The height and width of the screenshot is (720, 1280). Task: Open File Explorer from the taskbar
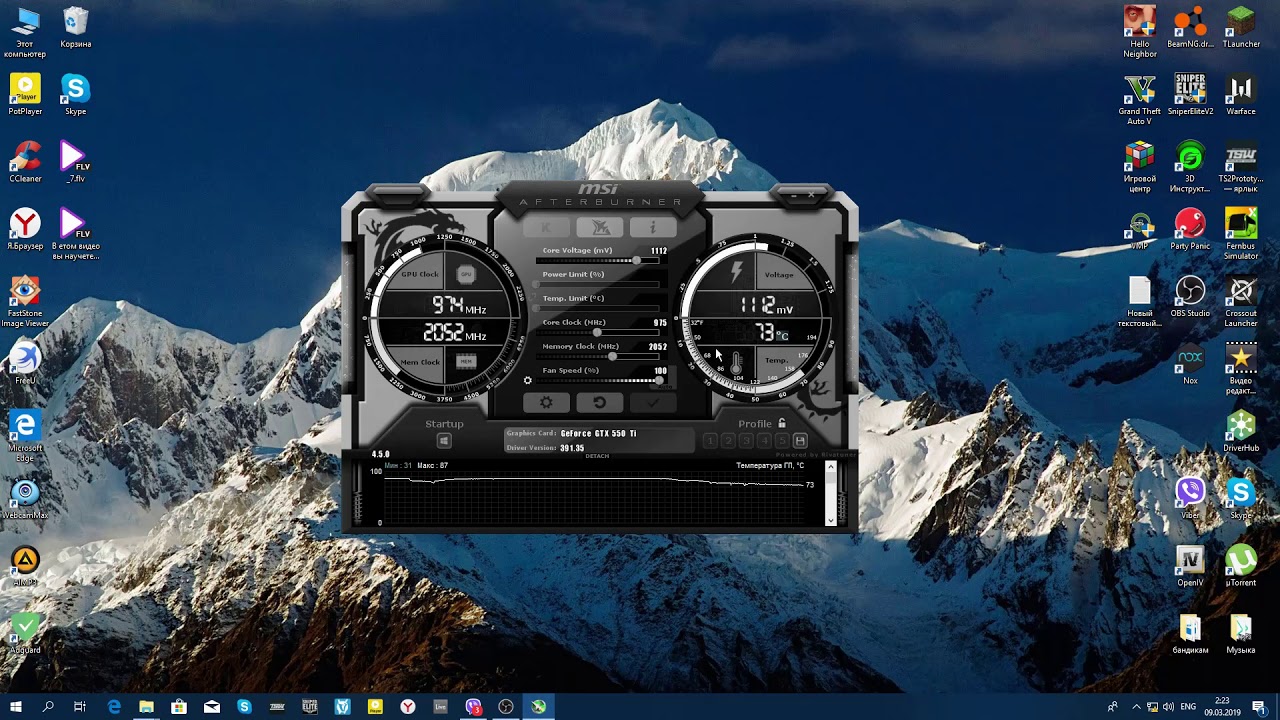click(146, 707)
